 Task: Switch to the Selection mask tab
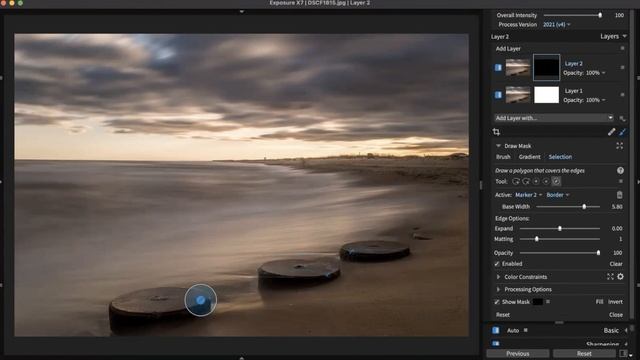[x=560, y=157]
